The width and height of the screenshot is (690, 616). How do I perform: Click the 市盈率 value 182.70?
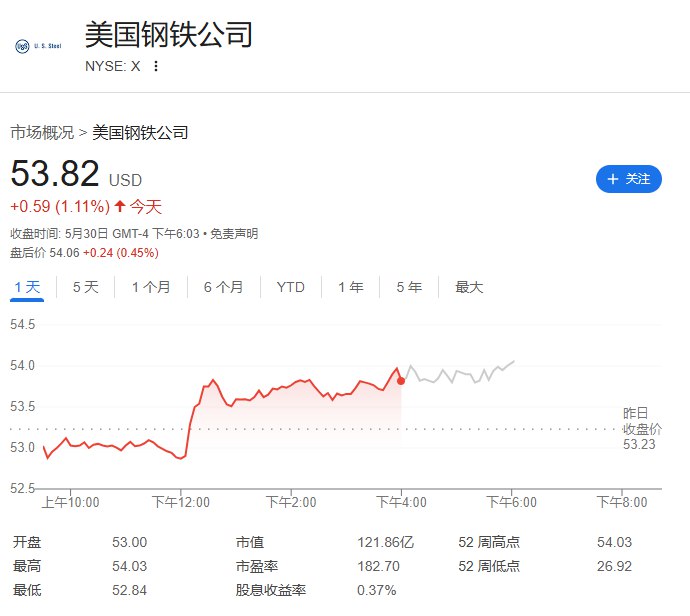378,566
